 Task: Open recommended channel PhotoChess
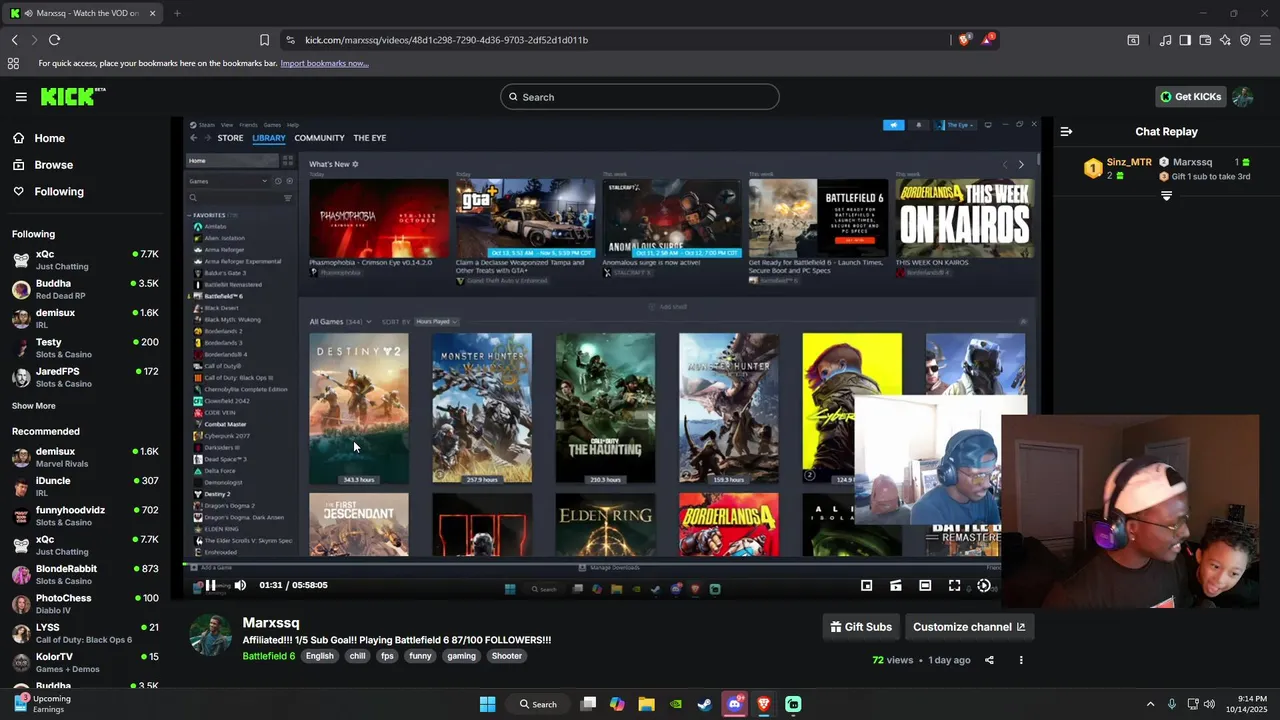[x=85, y=604]
